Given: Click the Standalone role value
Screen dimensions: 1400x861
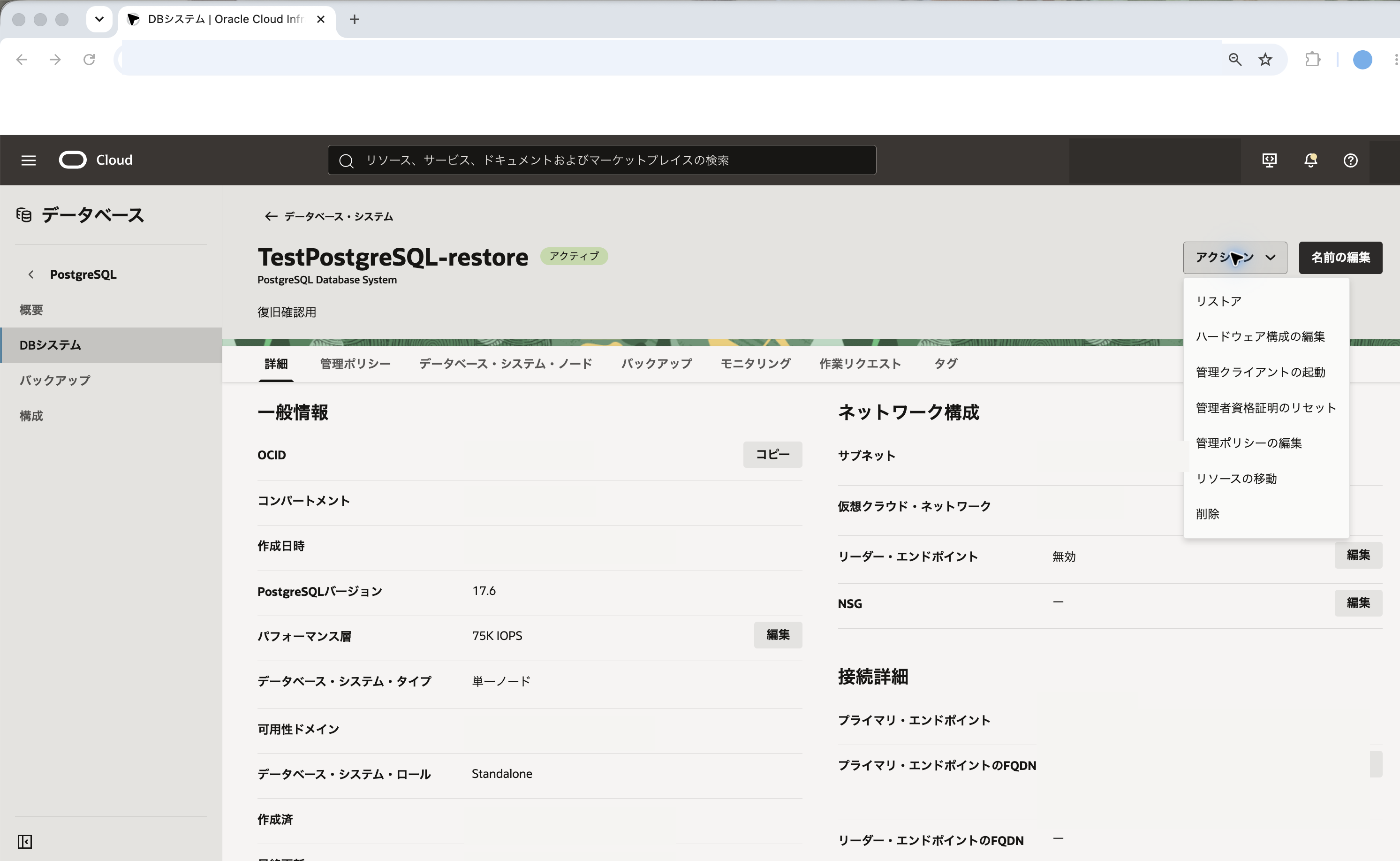Looking at the screenshot, I should coord(501,773).
